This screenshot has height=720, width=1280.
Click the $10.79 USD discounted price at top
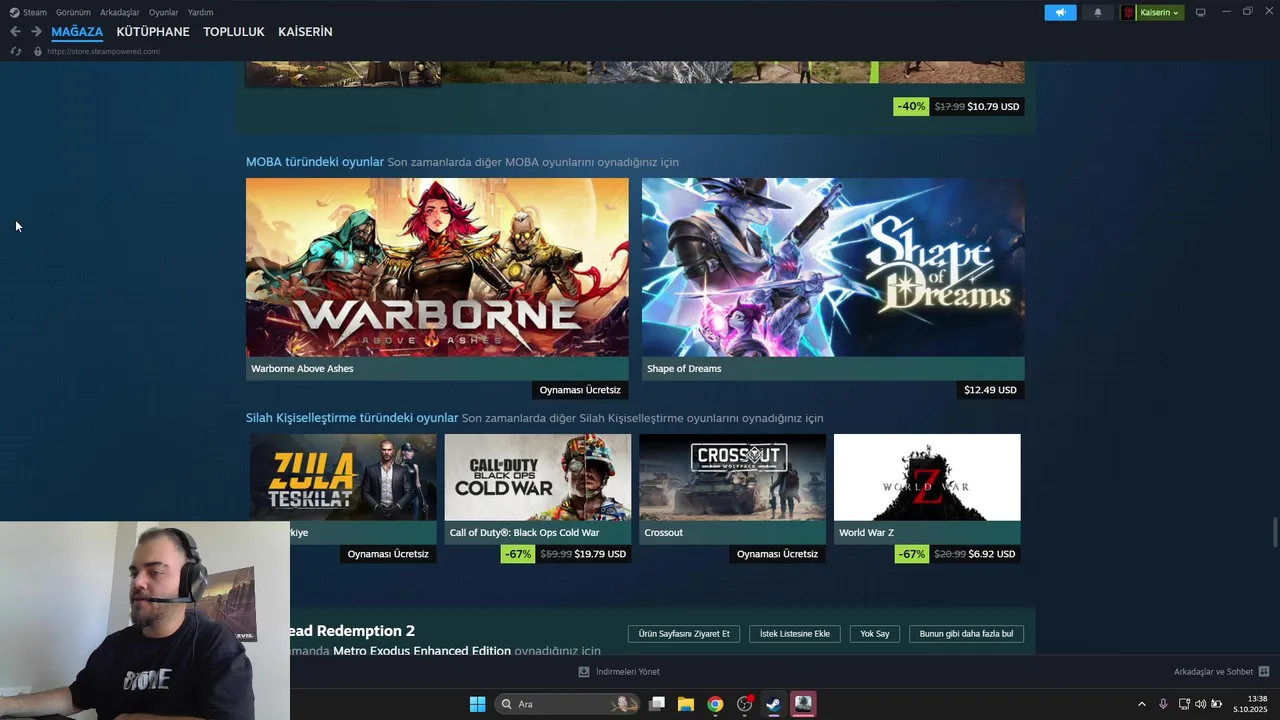click(993, 107)
